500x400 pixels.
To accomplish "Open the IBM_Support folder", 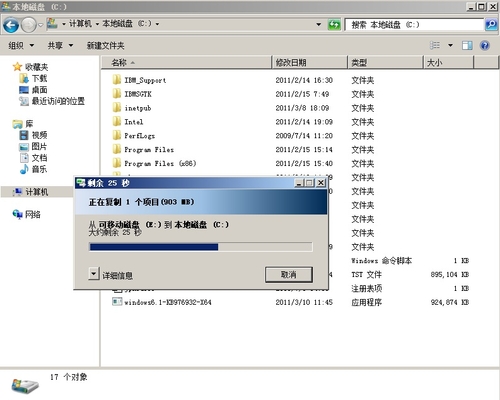I will pyautogui.click(x=145, y=80).
